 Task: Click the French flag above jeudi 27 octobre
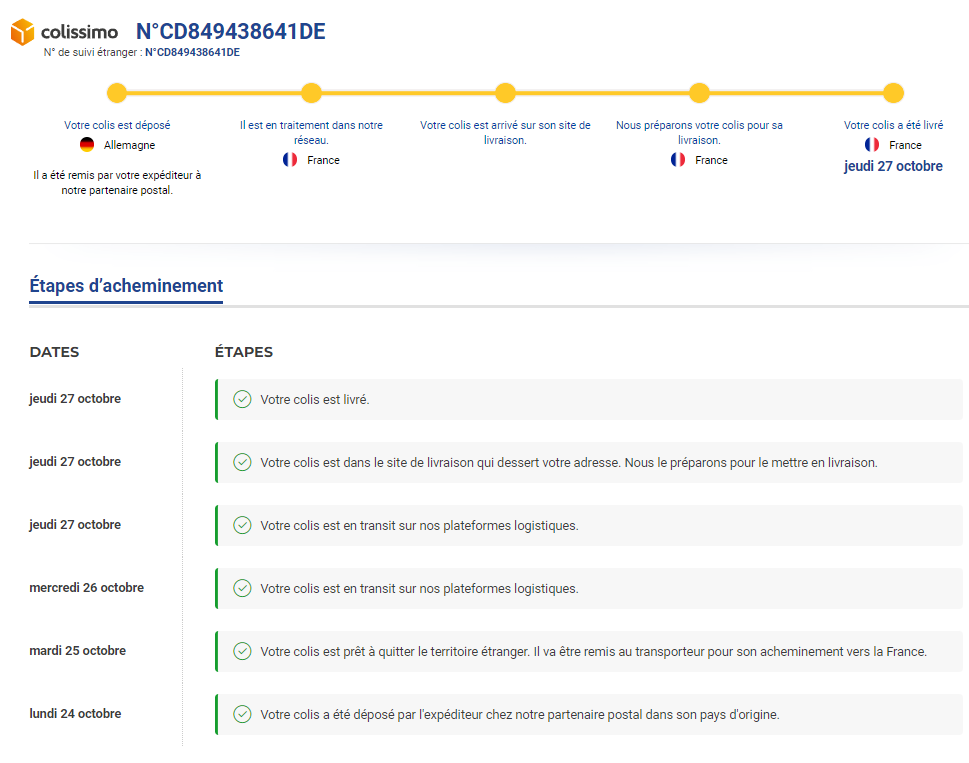click(x=872, y=145)
